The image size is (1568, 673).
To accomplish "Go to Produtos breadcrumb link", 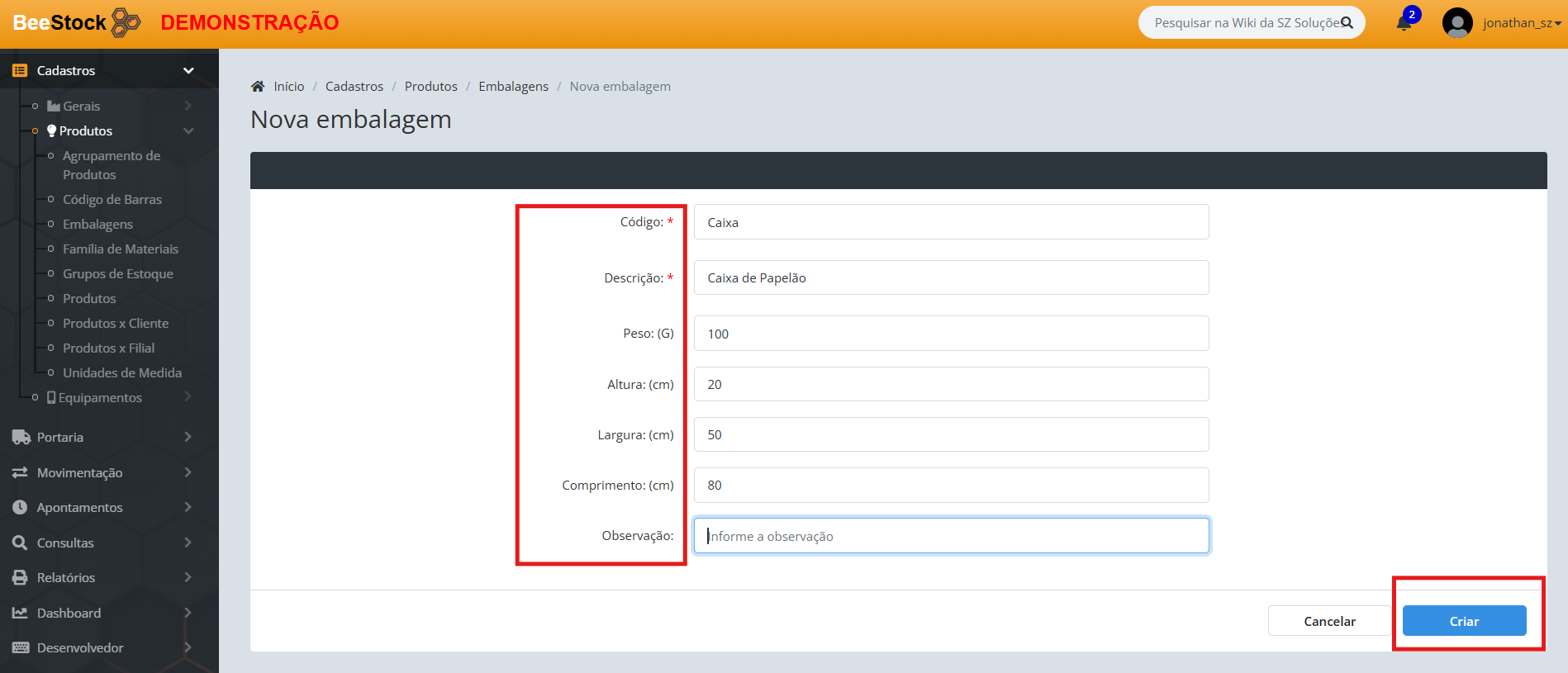I will (x=430, y=87).
